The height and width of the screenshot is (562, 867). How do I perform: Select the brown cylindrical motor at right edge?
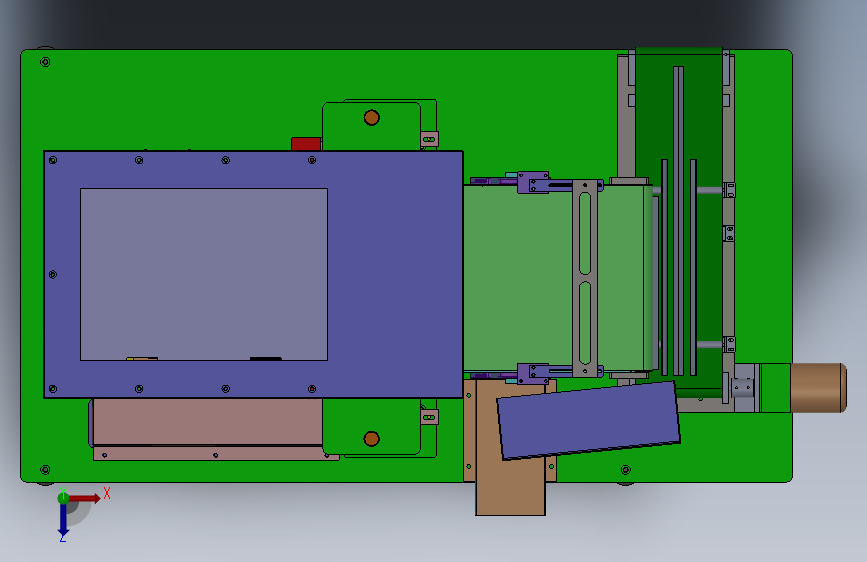(x=818, y=388)
